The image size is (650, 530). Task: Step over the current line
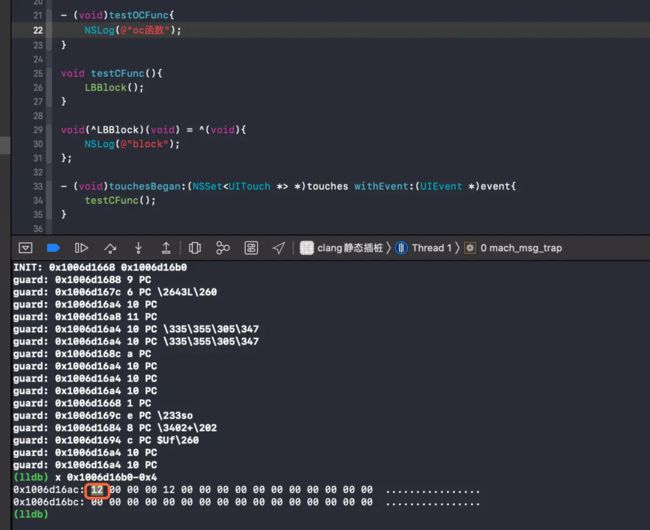(x=110, y=248)
